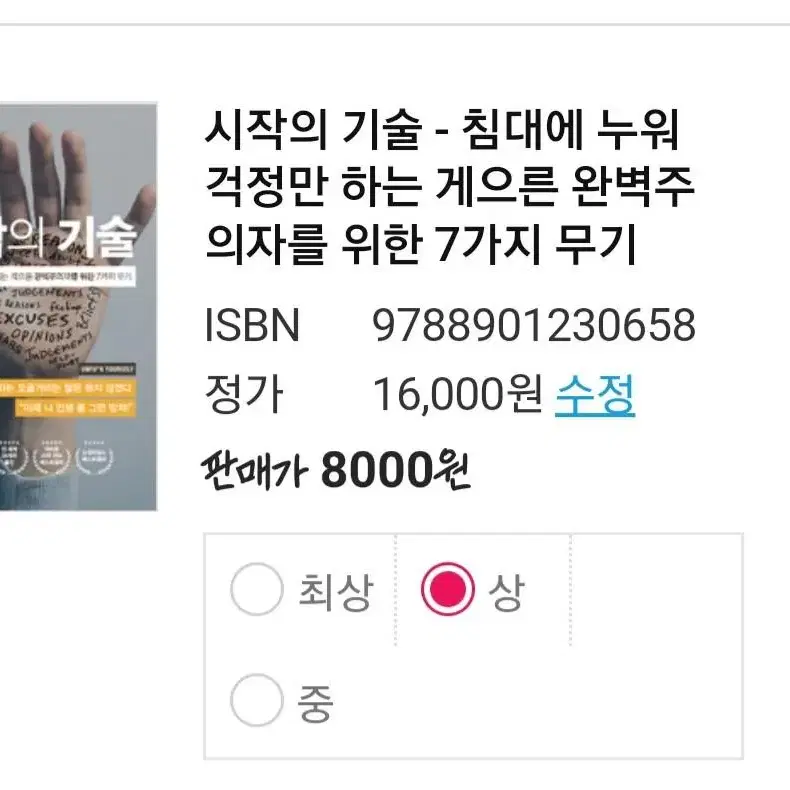790x790 pixels.
Task: Click the ISBN field label
Action: 252,325
